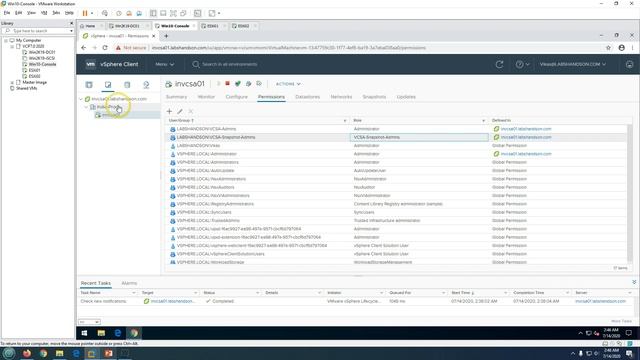Expand the Master Image folder in Library
This screenshot has height=360, width=640.
[x=12, y=82]
